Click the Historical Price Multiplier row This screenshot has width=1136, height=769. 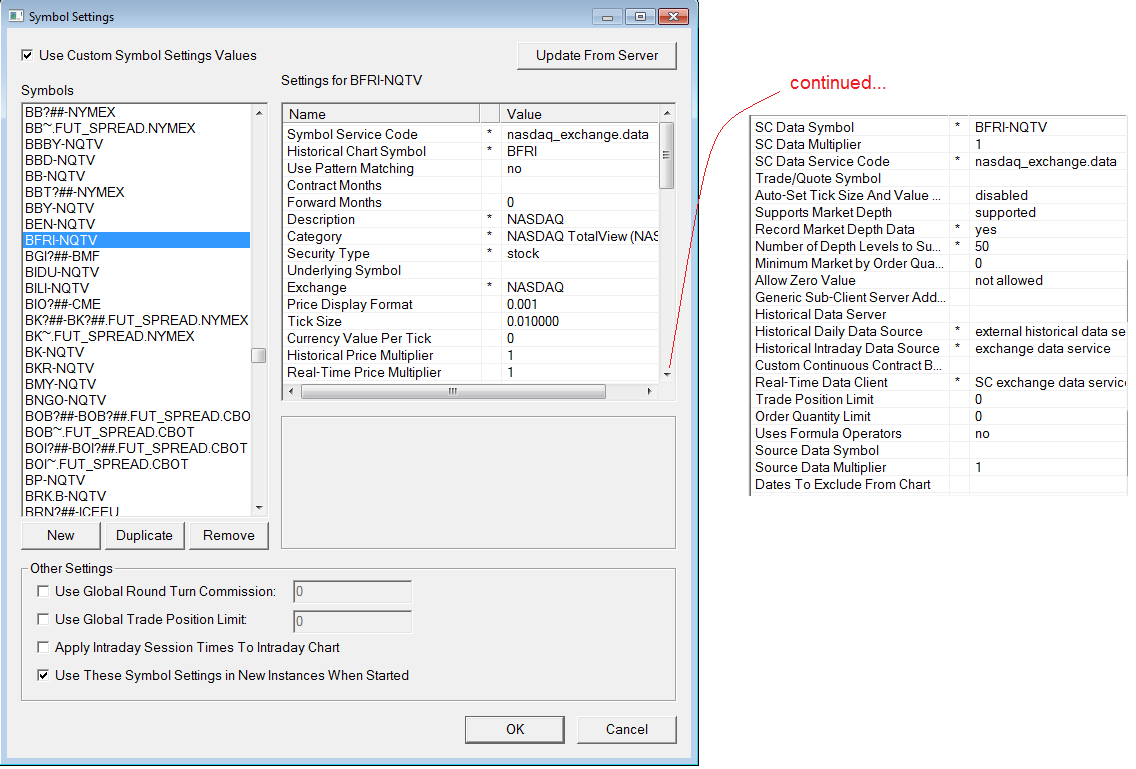point(471,356)
